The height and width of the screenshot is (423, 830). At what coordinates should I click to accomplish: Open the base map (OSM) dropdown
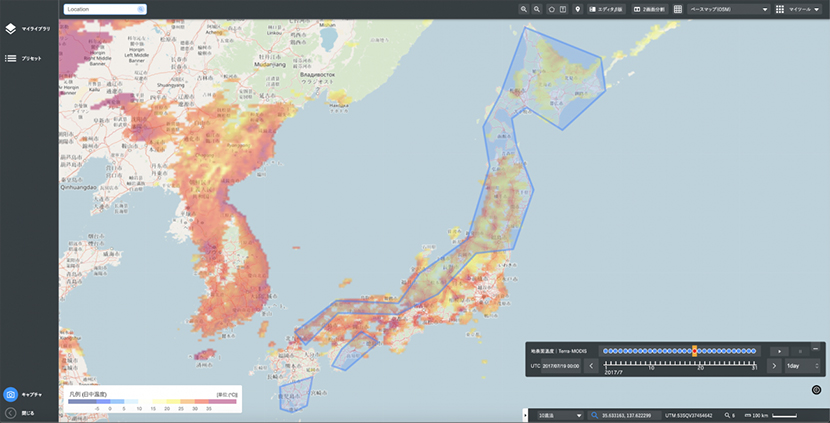coord(729,9)
